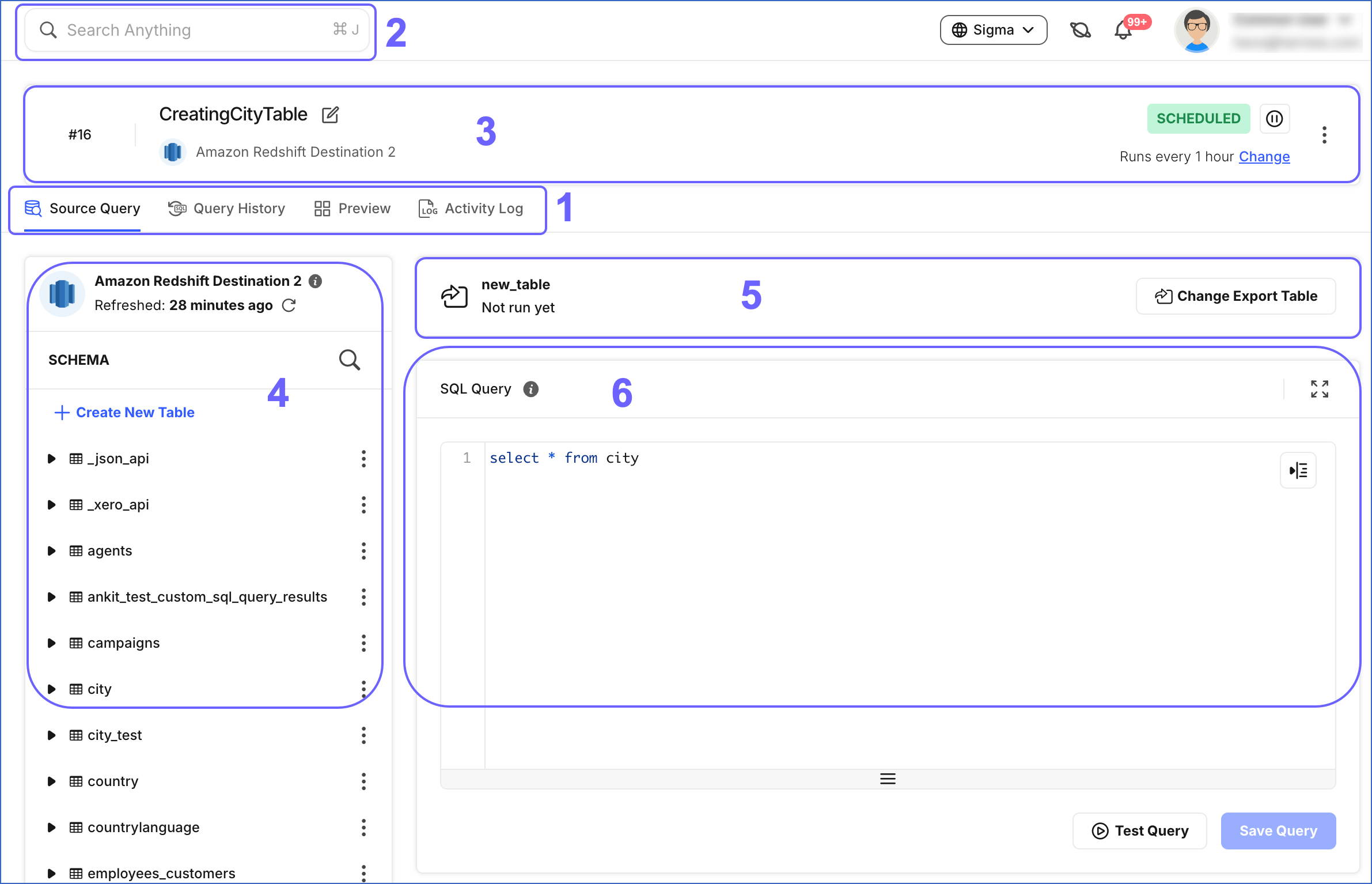Open the notifications bell
Image resolution: width=1372 pixels, height=884 pixels.
(1123, 30)
